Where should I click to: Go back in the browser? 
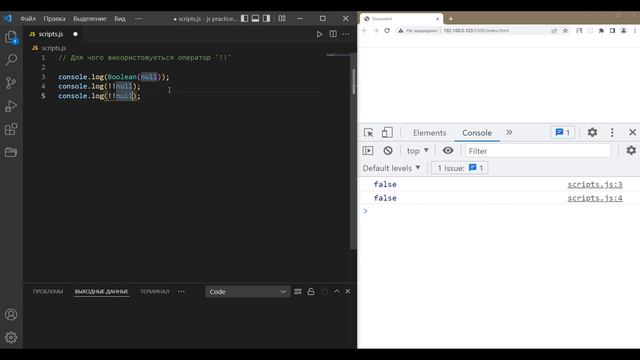(x=365, y=31)
